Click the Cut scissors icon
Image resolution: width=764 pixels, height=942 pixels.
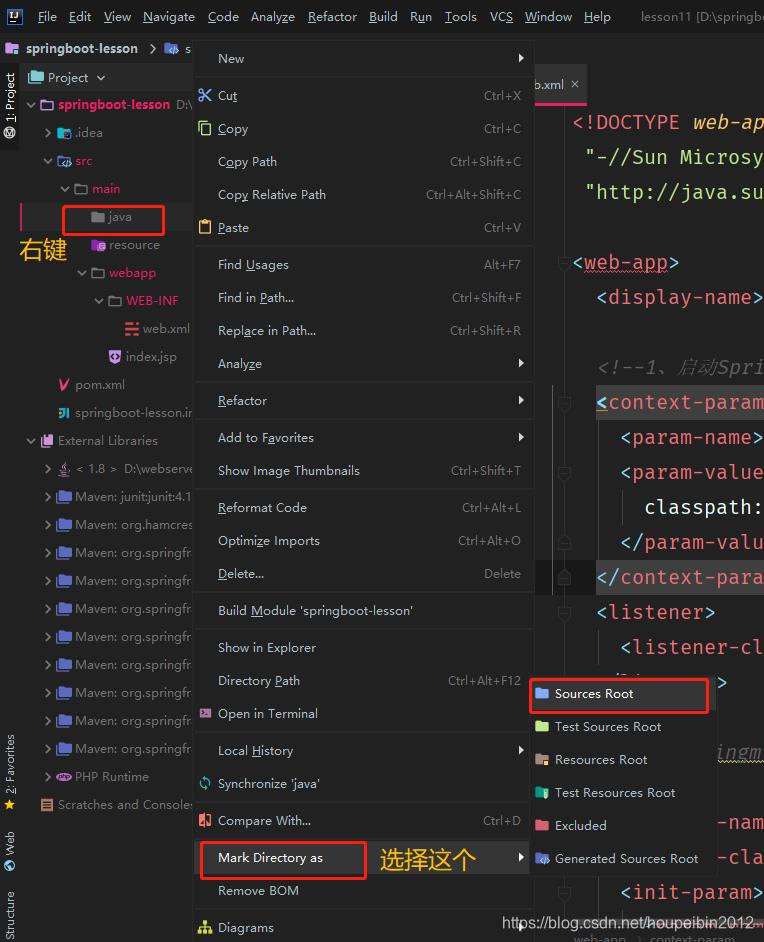(x=205, y=95)
